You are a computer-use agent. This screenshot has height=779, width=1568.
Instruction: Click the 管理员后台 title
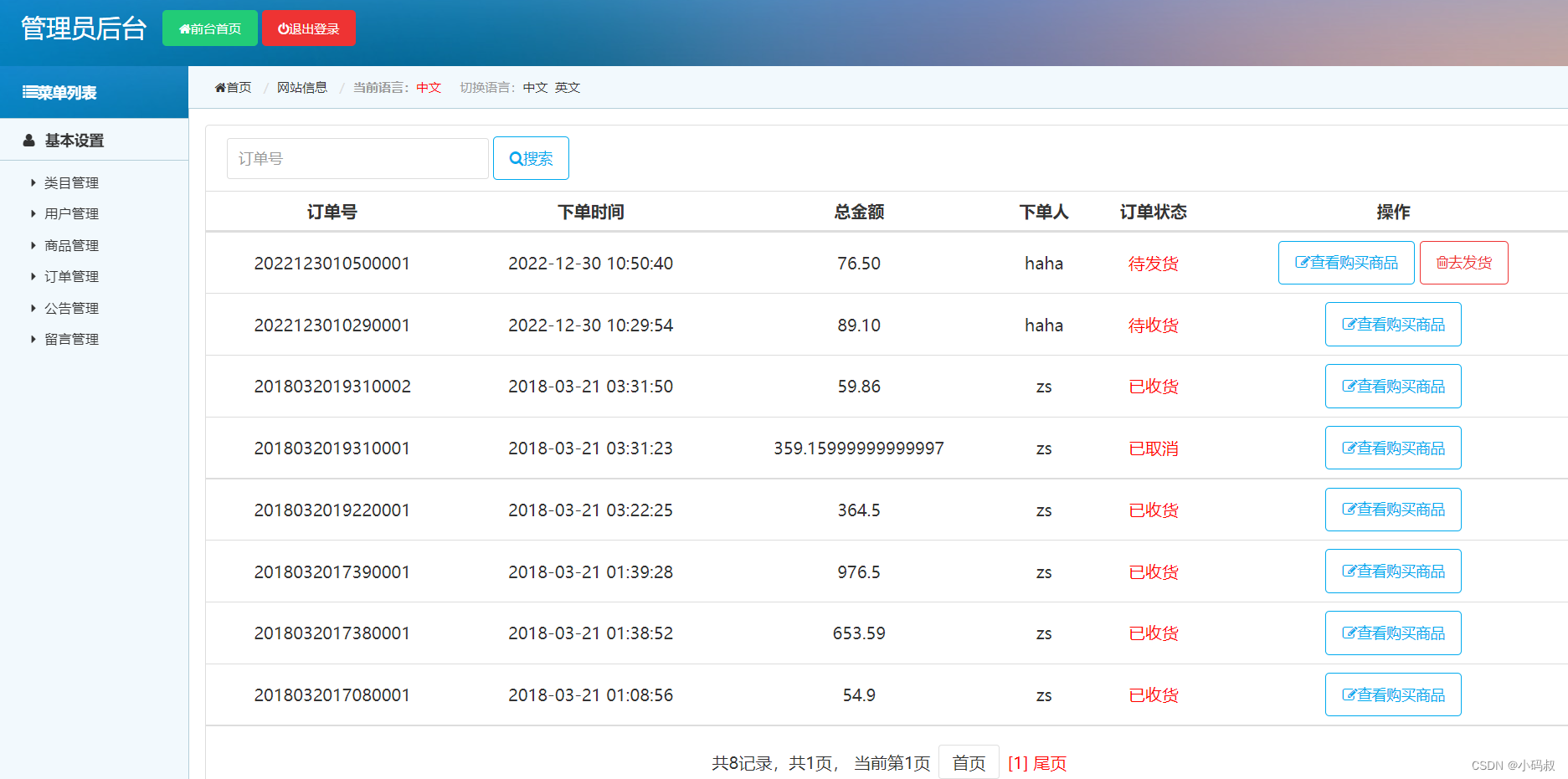84,28
